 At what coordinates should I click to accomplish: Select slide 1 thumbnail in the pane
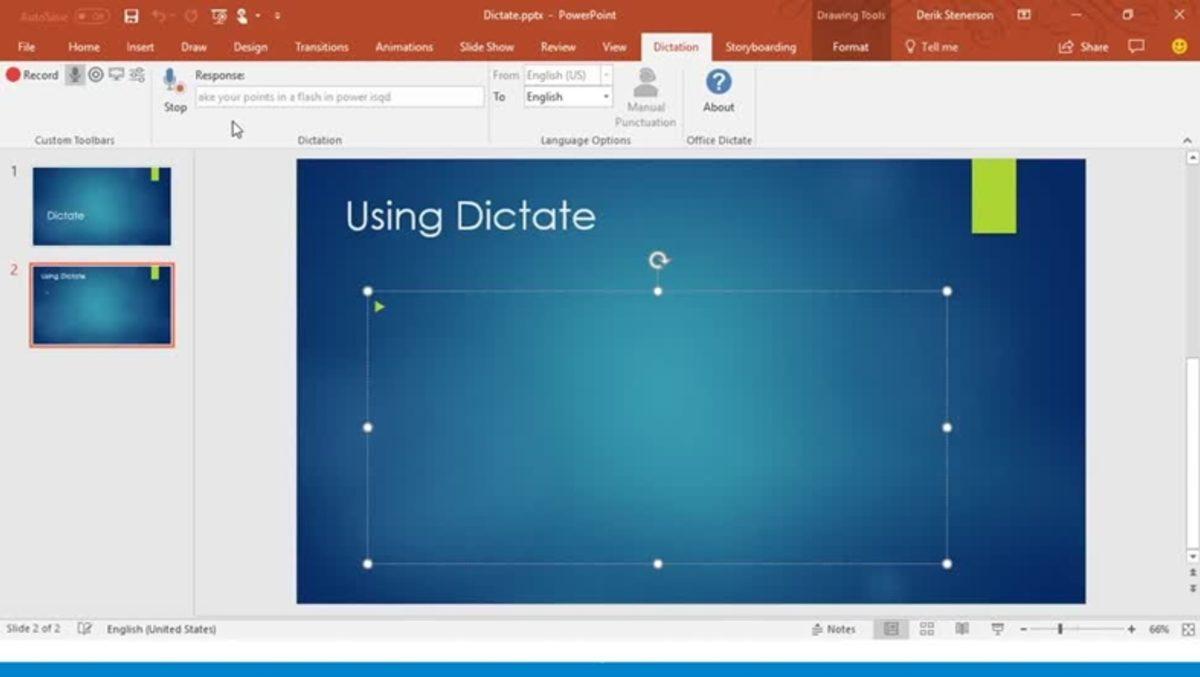[100, 205]
